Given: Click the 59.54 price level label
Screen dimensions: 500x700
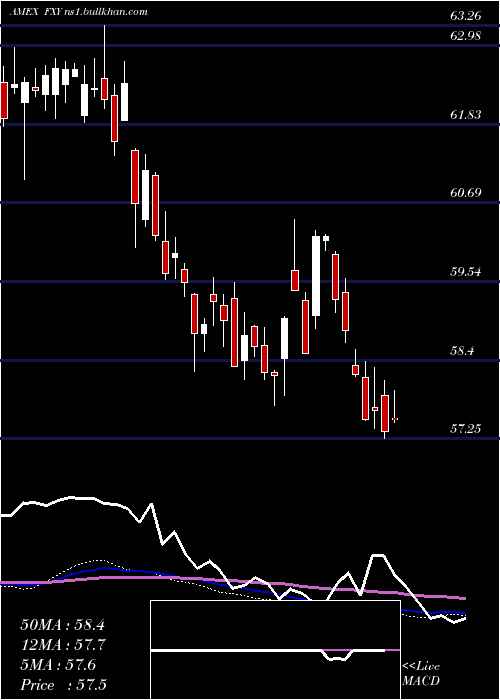Looking at the screenshot, I should (x=466, y=271).
